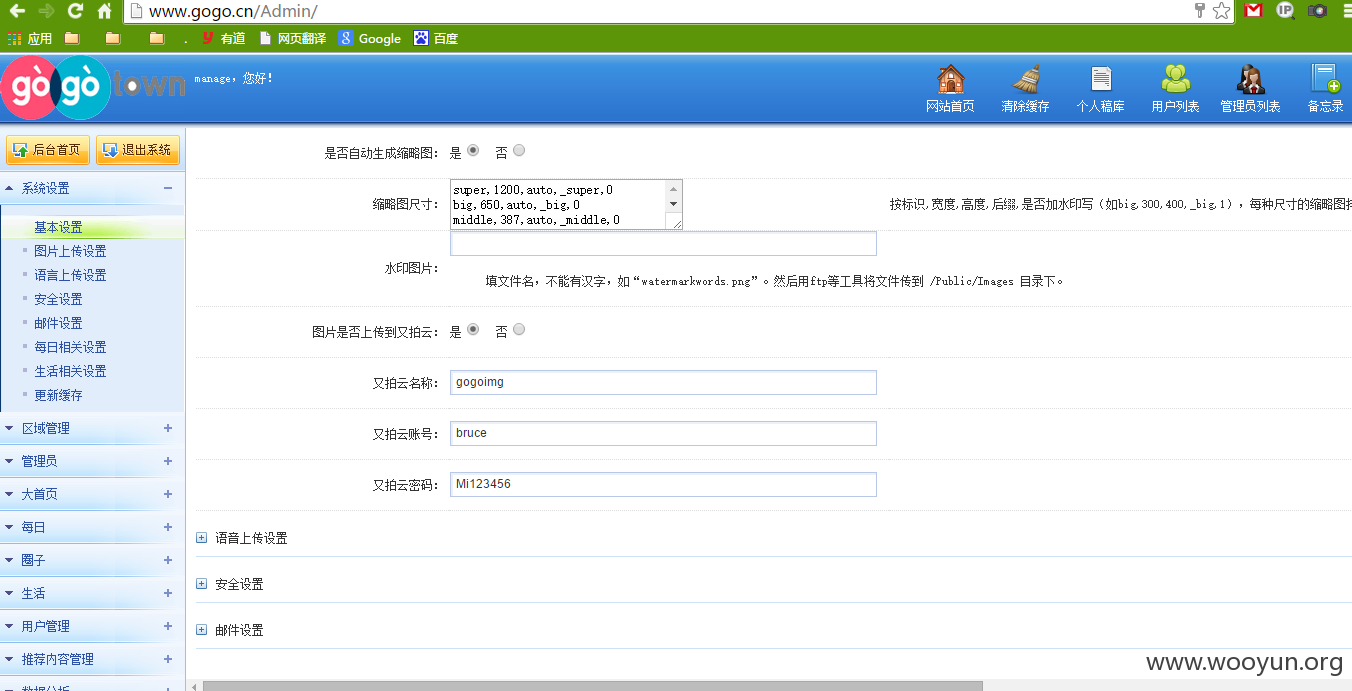Expand the 语音上传设置 panel
The image size is (1352, 691).
pyautogui.click(x=201, y=538)
